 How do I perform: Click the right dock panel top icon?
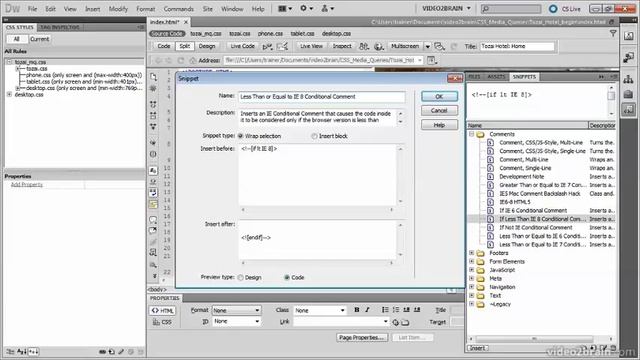tap(629, 36)
